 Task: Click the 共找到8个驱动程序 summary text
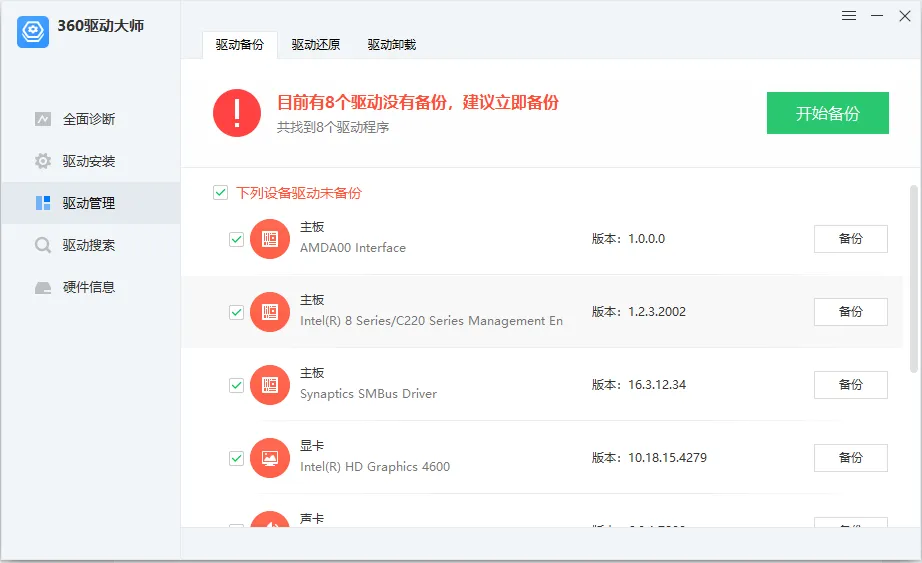coord(333,127)
